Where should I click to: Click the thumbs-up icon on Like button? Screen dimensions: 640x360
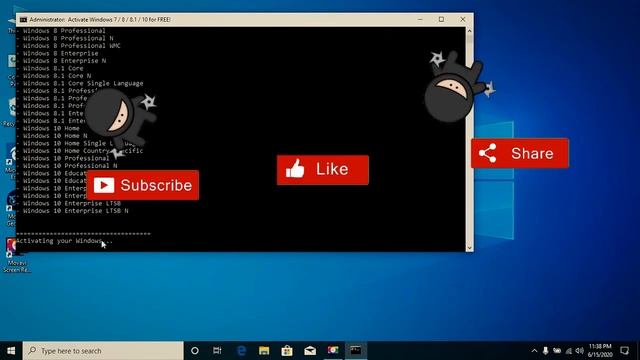pos(295,169)
